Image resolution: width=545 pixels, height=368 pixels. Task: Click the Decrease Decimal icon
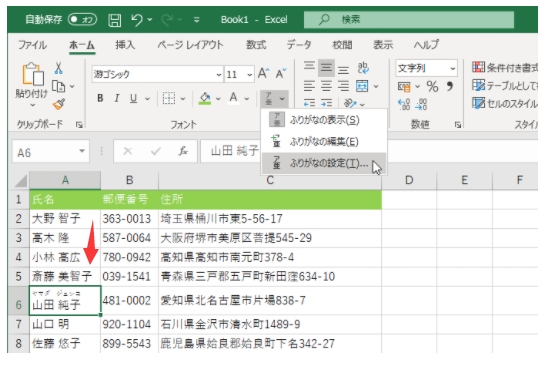[x=421, y=104]
